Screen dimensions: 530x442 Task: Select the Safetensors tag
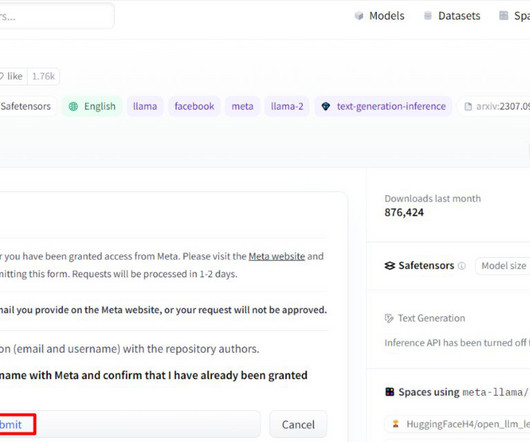[27, 106]
